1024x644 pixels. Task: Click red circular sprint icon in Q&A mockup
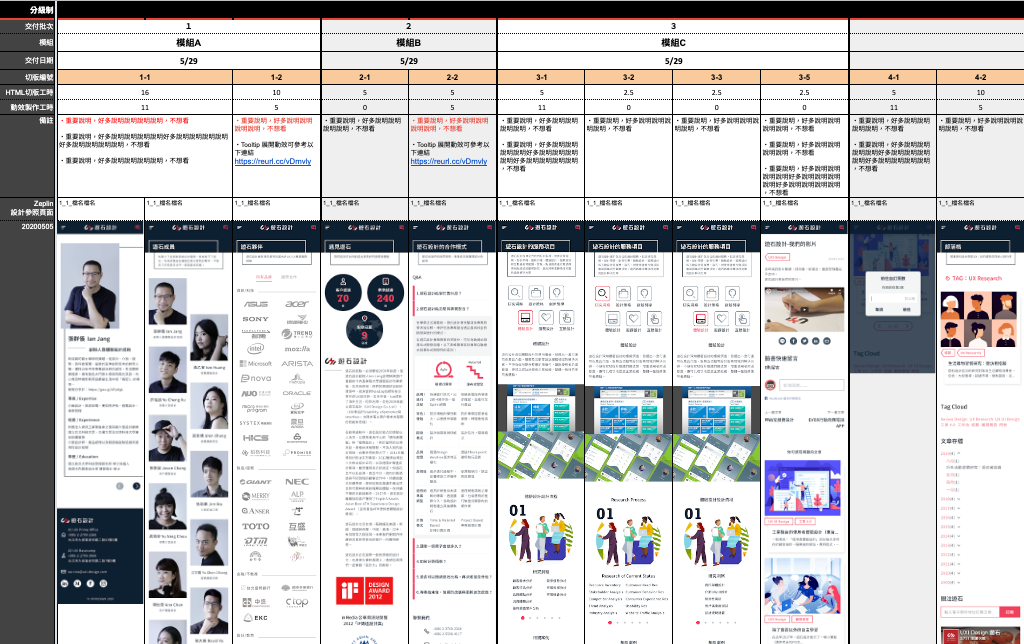pos(444,370)
